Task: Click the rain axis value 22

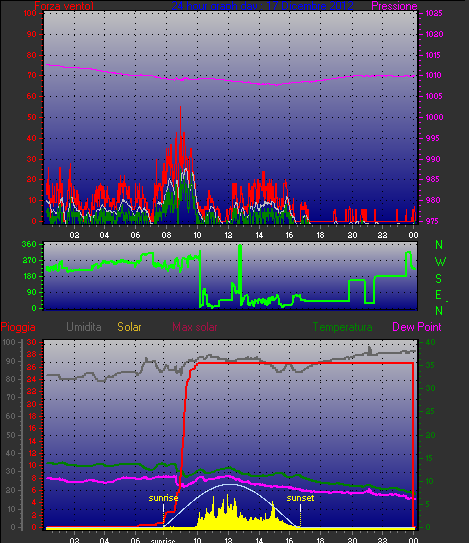Action: point(32,391)
